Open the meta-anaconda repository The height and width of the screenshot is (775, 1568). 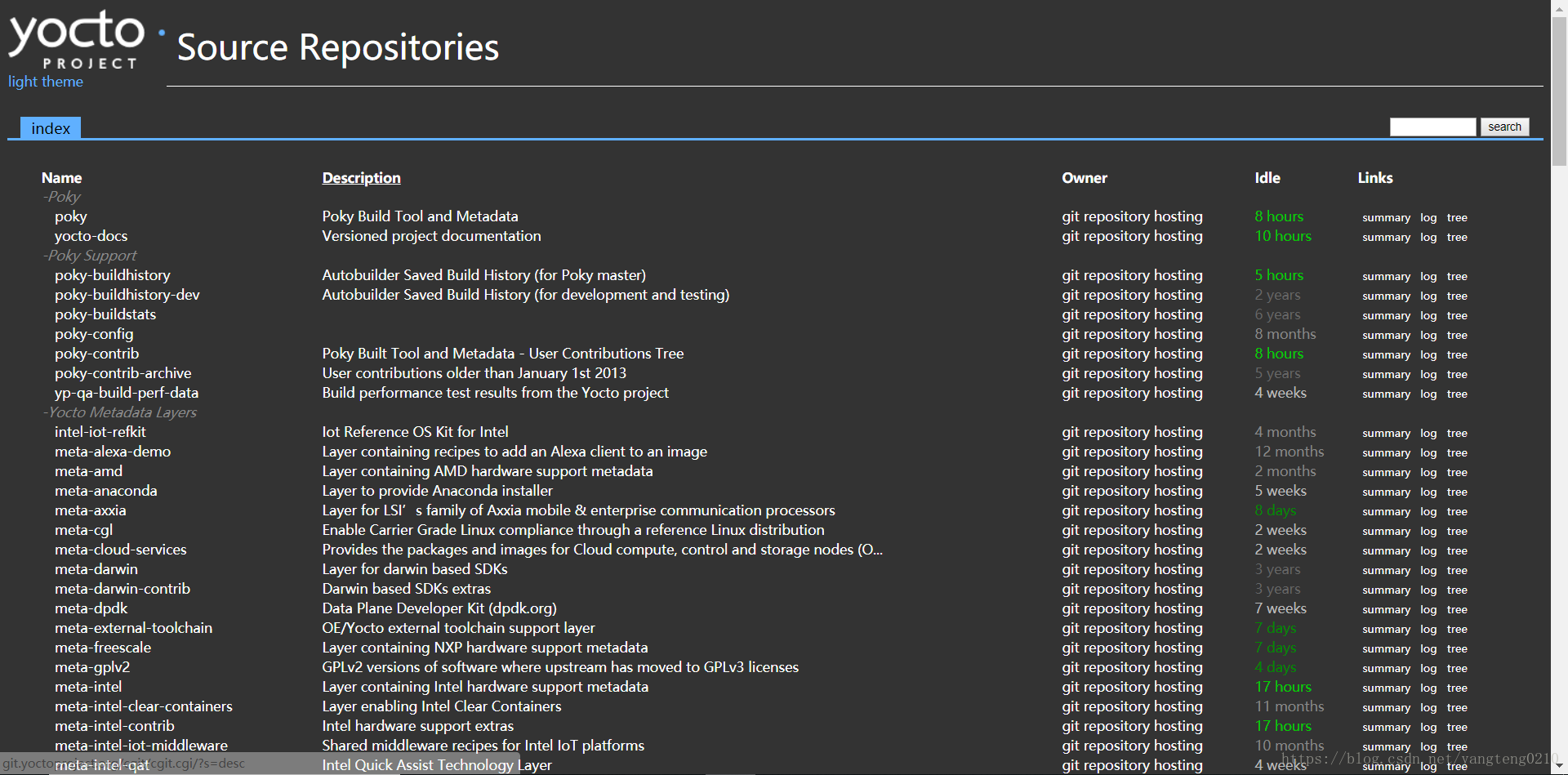pyautogui.click(x=106, y=491)
